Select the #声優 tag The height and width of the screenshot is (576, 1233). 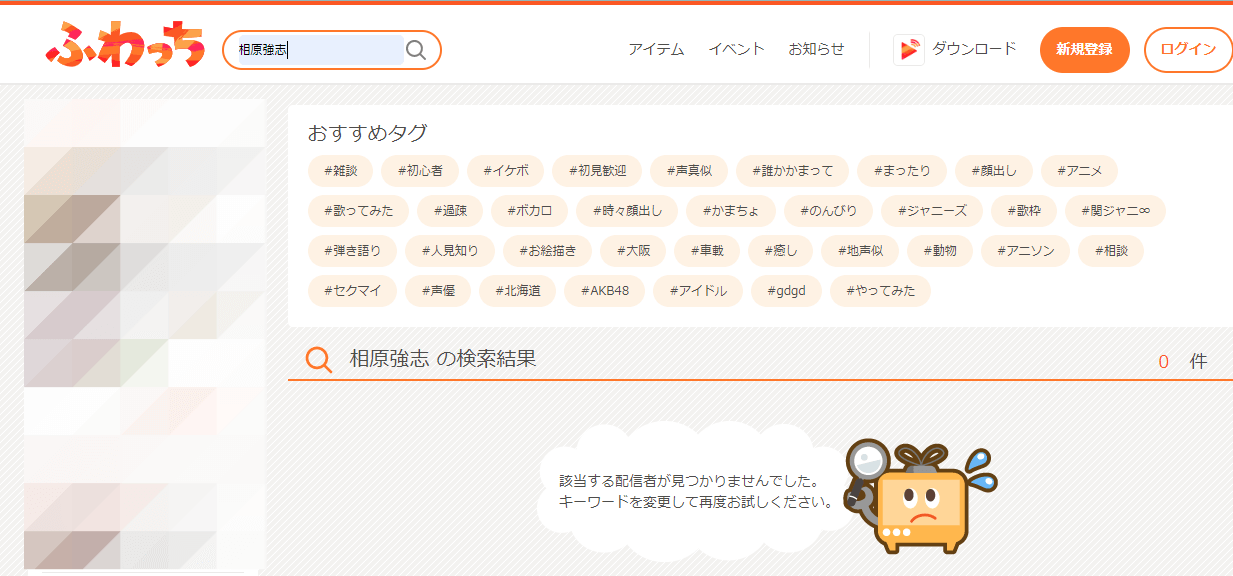coord(438,291)
